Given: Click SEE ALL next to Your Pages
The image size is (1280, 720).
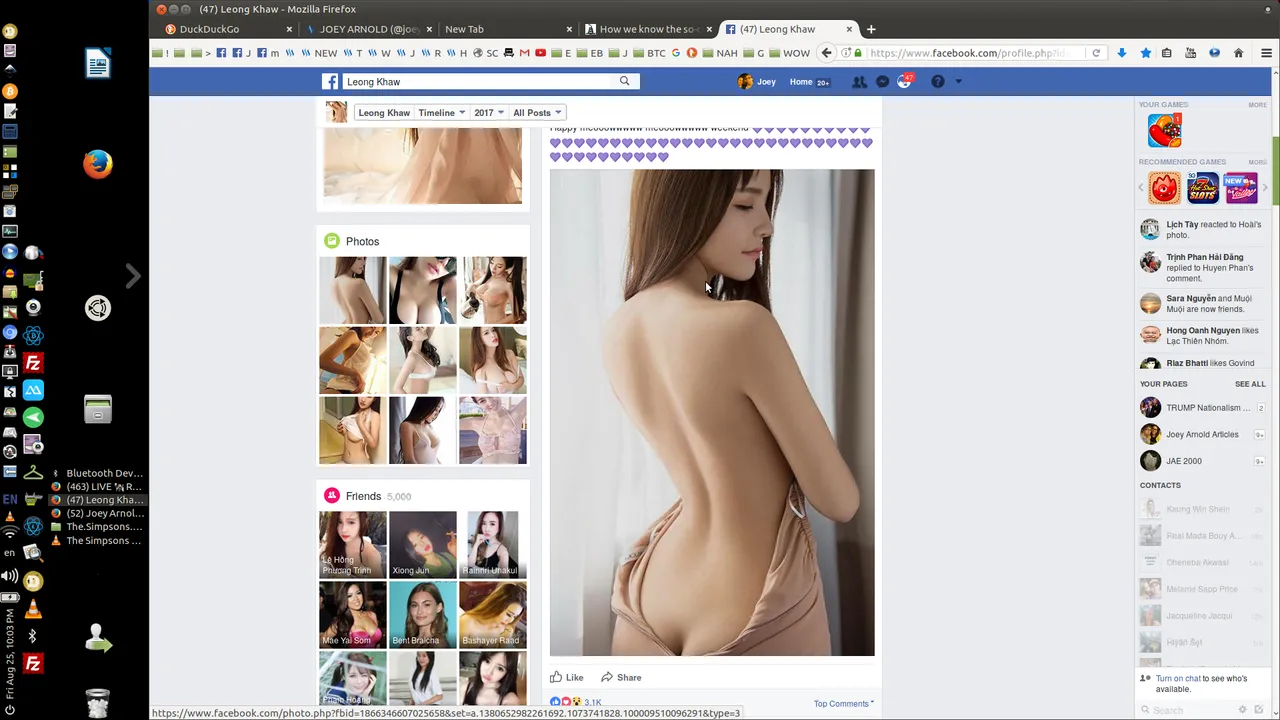Looking at the screenshot, I should click(1250, 384).
